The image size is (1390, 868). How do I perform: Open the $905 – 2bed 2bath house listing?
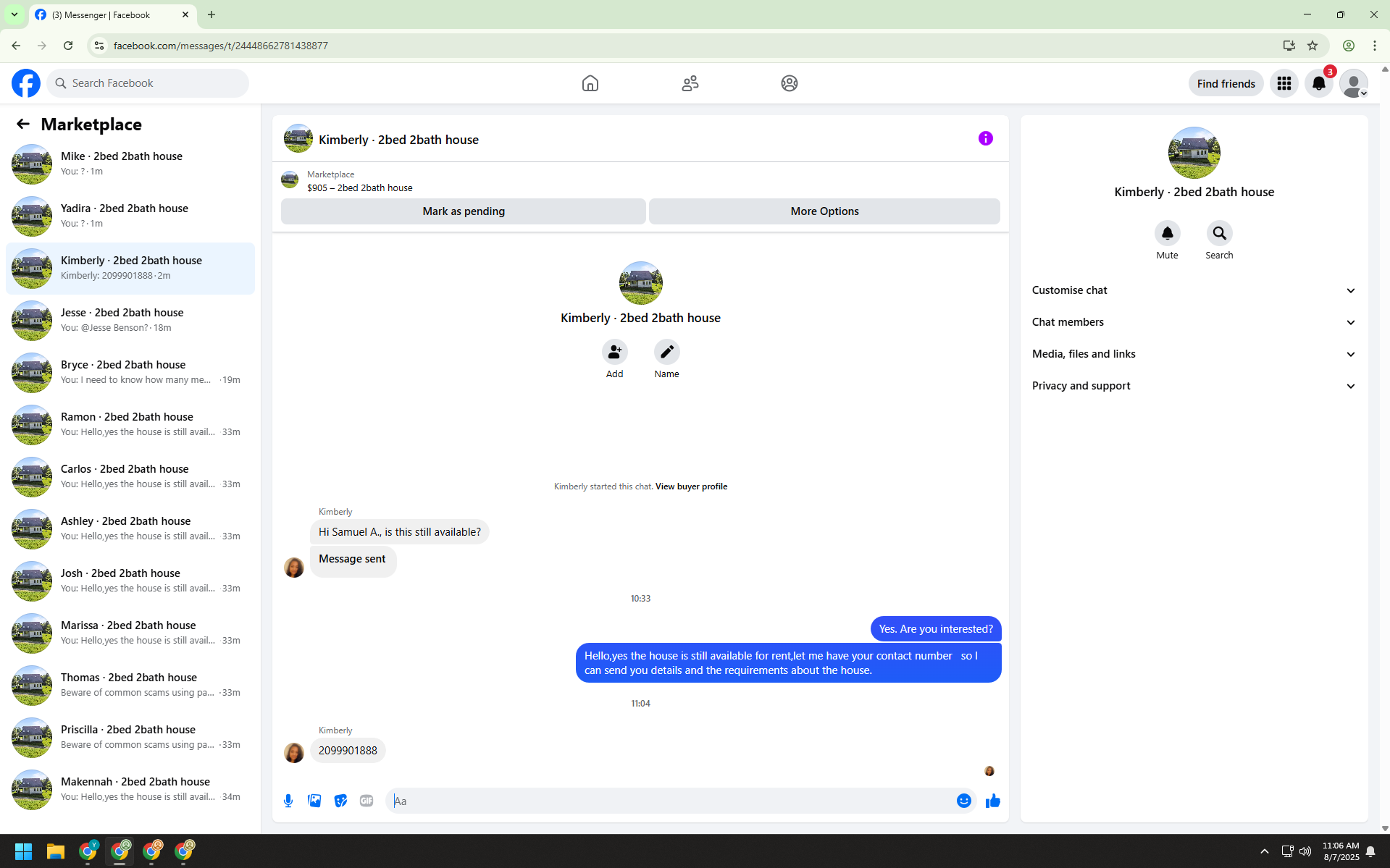point(360,187)
